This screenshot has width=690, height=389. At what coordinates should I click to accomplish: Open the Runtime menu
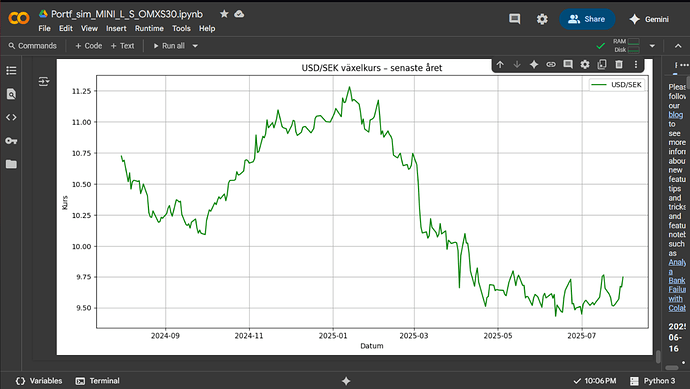point(149,28)
